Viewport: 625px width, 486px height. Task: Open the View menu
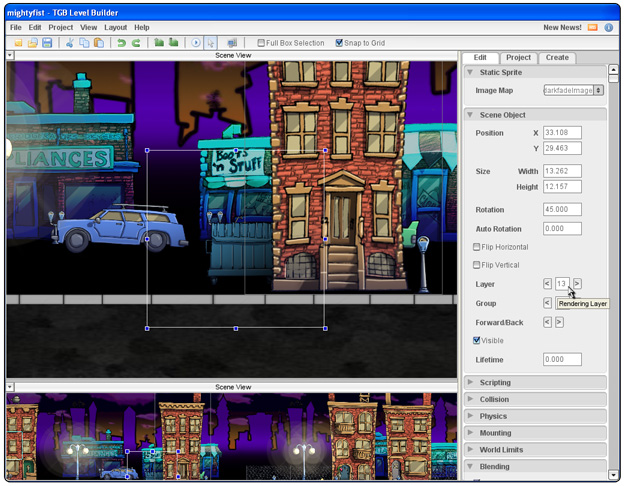click(x=88, y=28)
